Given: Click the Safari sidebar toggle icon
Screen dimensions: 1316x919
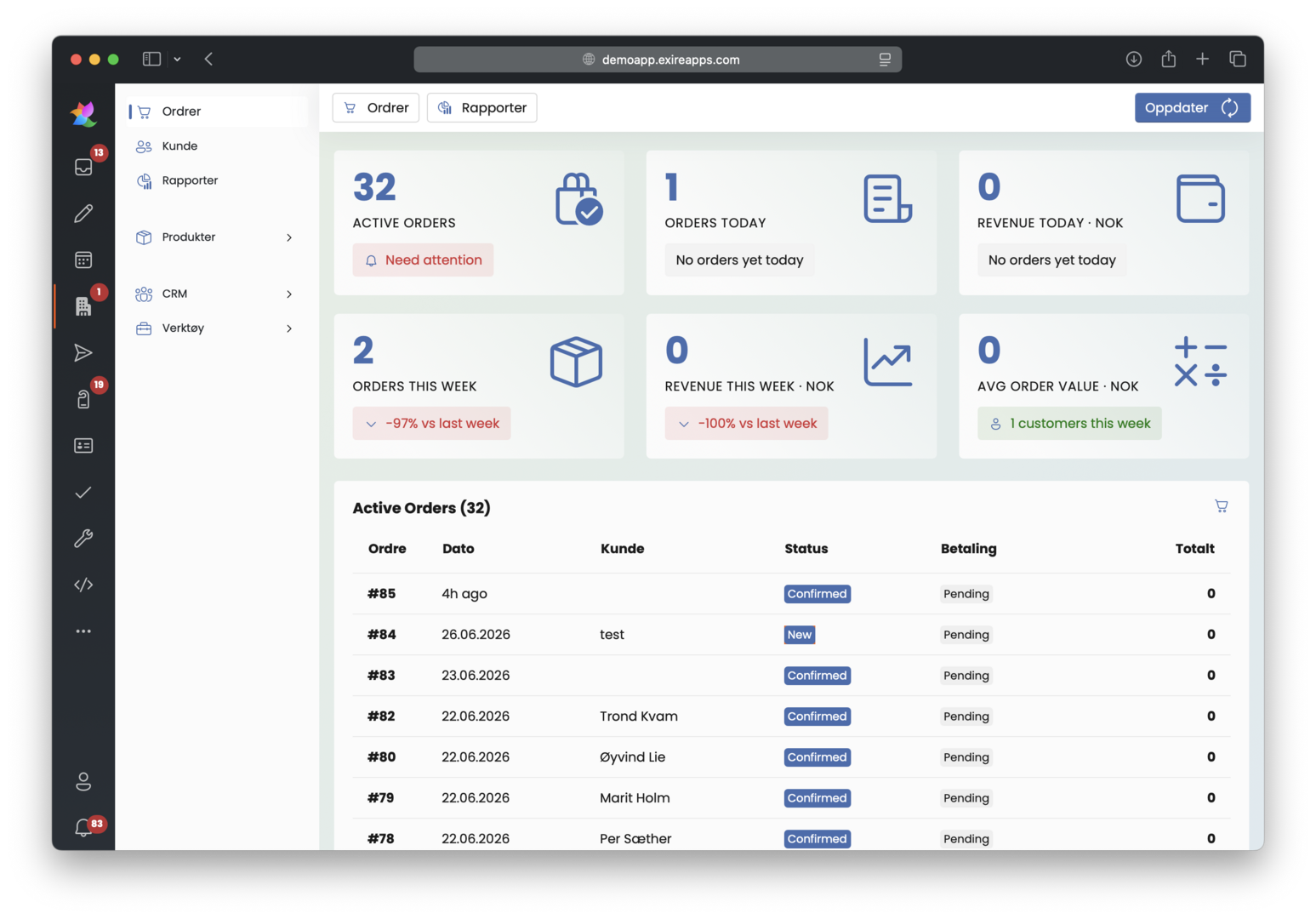Looking at the screenshot, I should pyautogui.click(x=151, y=59).
